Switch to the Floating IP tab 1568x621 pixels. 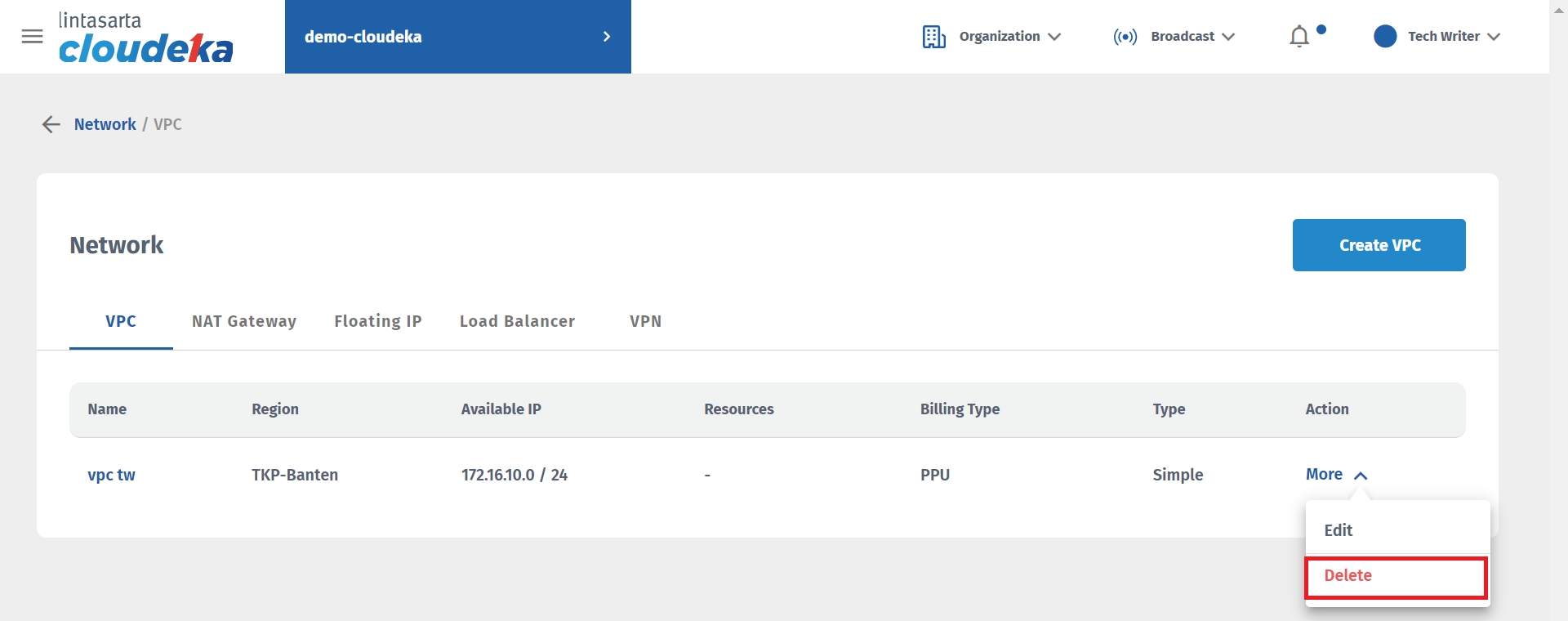coord(377,321)
